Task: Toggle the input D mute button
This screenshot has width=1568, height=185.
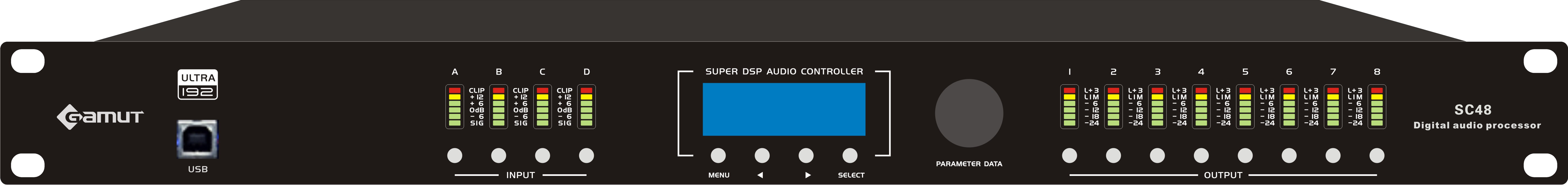Action: [586, 156]
